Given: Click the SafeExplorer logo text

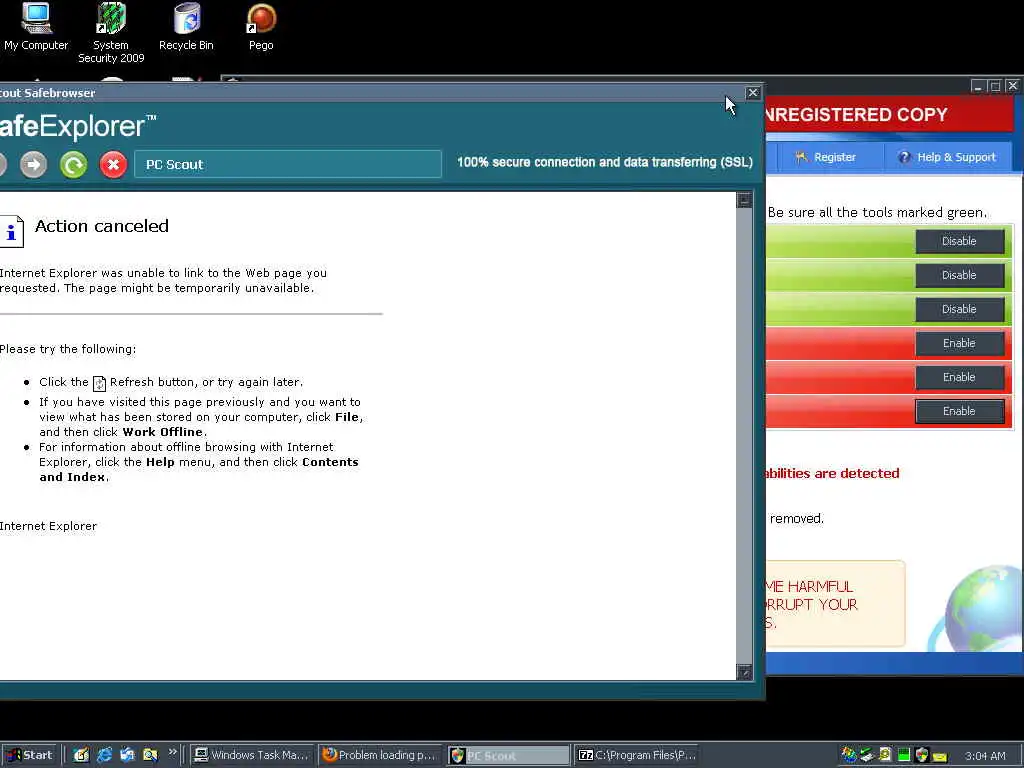Looking at the screenshot, I should (x=77, y=126).
